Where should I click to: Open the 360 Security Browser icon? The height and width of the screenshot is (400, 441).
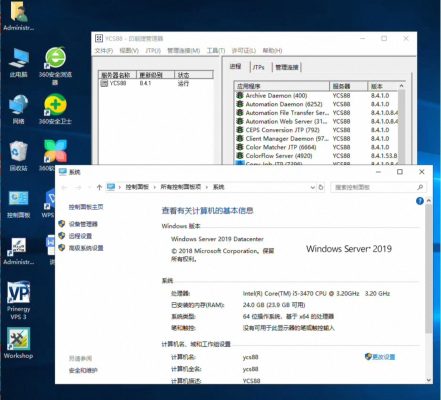point(55,65)
